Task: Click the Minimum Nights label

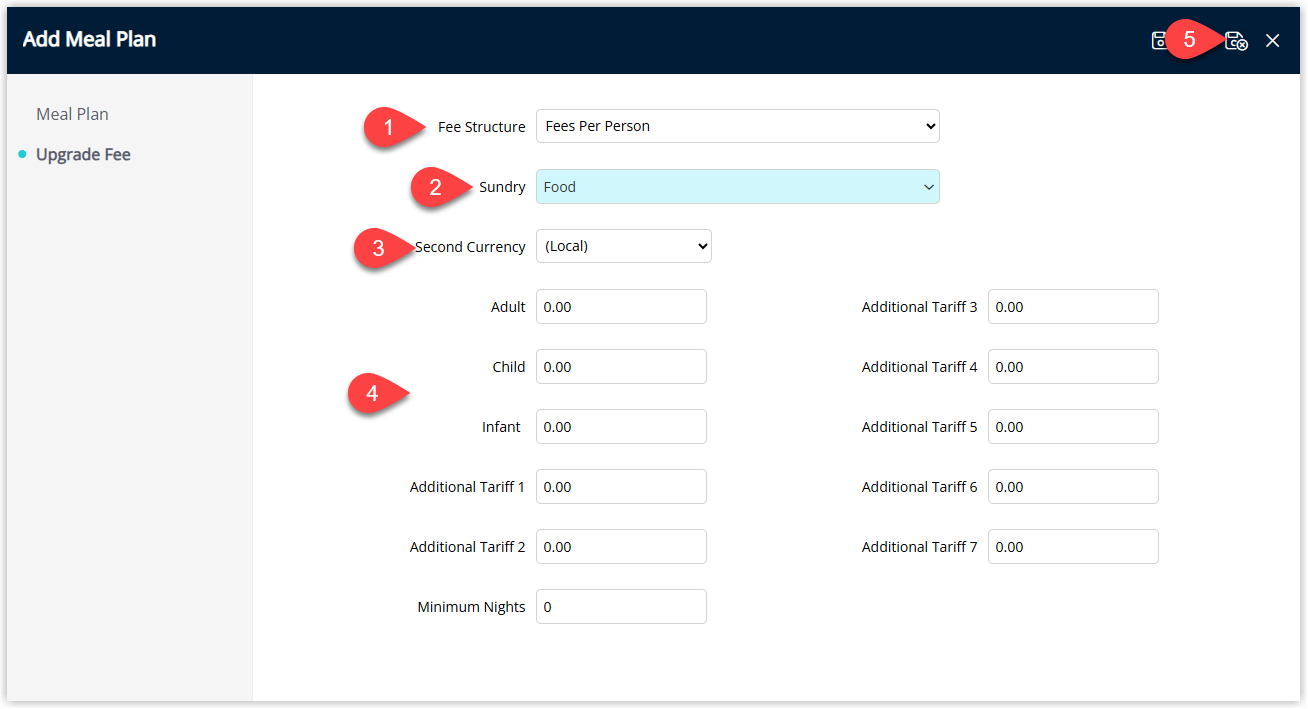Action: click(471, 607)
